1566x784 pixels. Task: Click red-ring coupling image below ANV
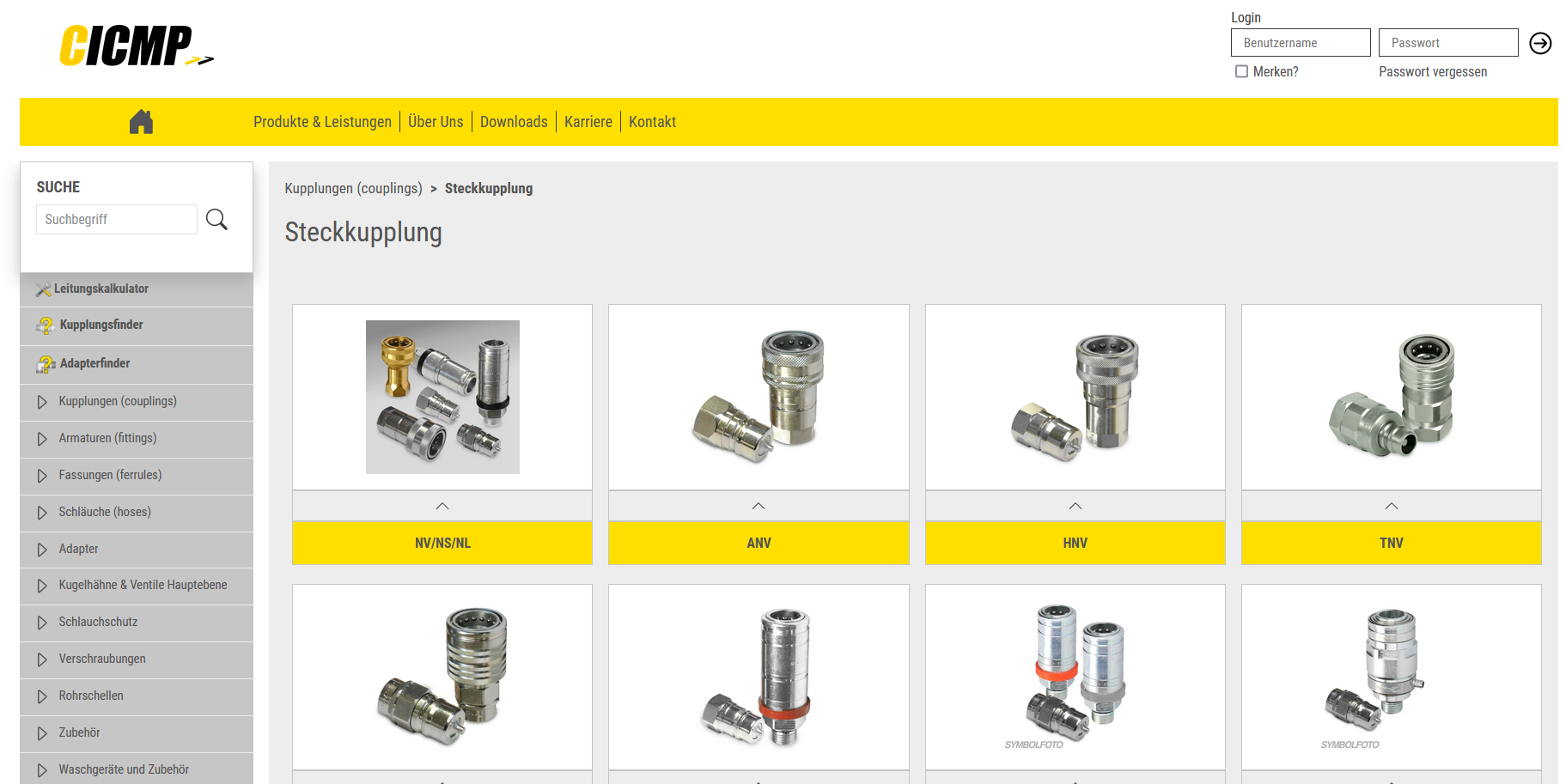759,677
